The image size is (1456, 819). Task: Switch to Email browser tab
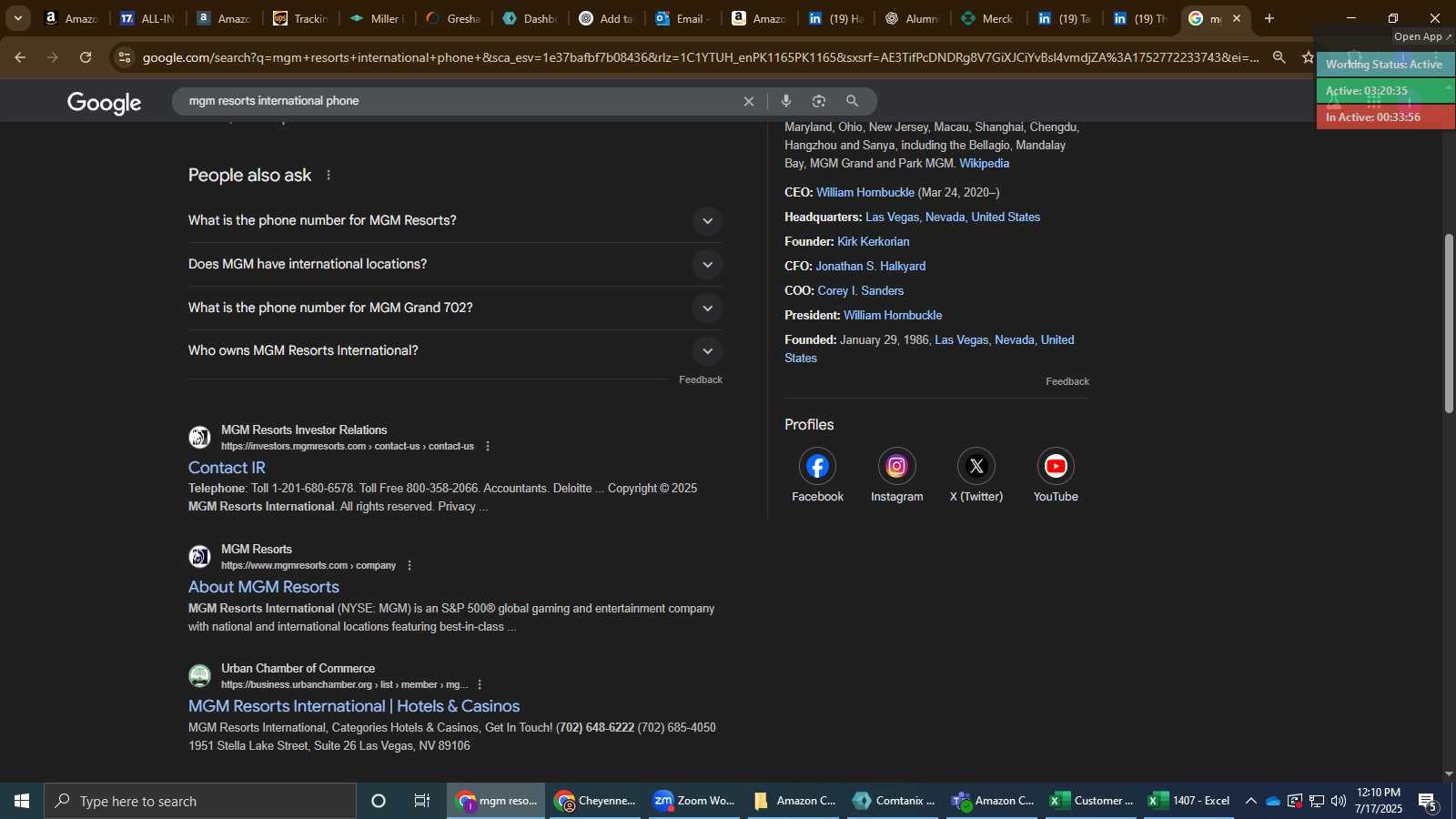(682, 18)
